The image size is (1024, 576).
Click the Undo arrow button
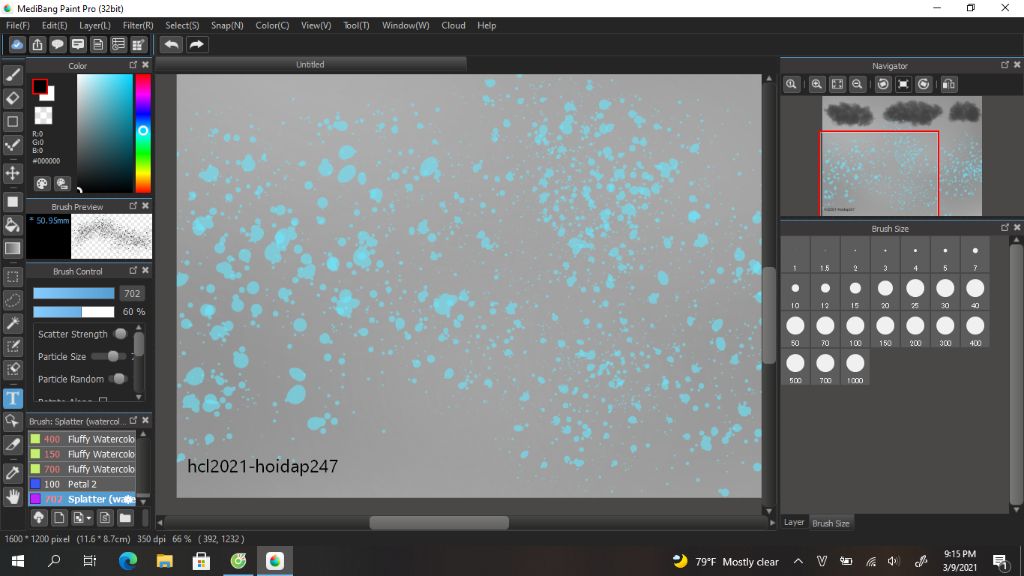172,44
